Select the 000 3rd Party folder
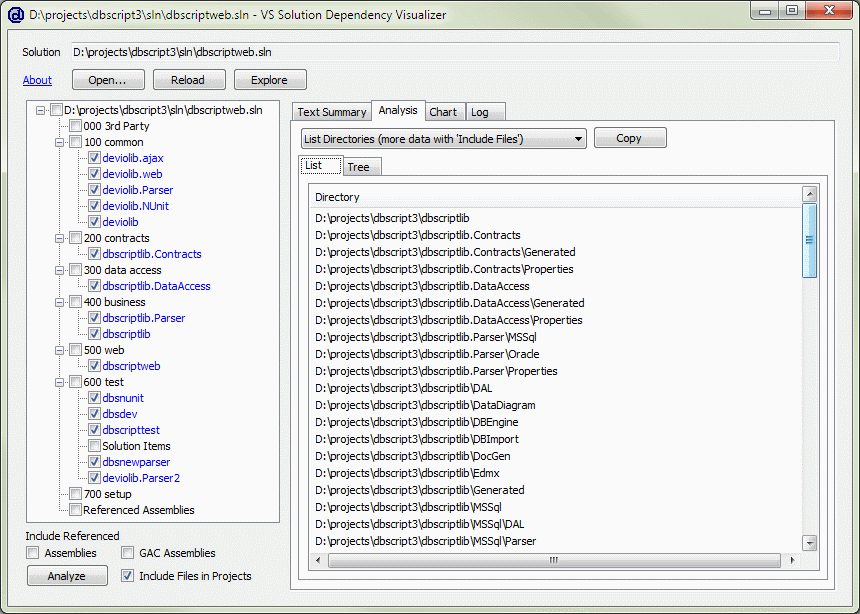The image size is (860, 614). tap(116, 126)
